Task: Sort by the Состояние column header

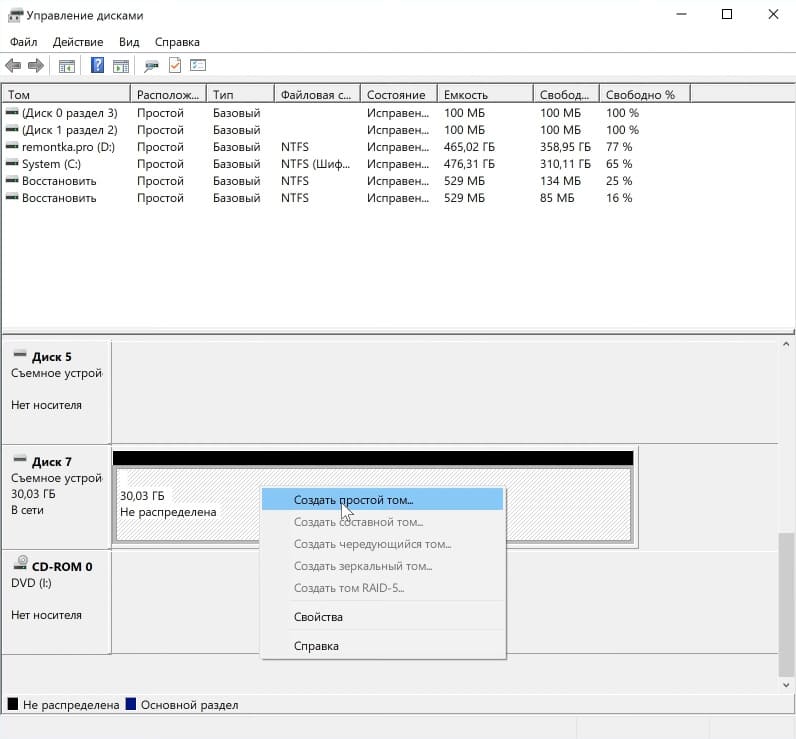Action: click(399, 94)
